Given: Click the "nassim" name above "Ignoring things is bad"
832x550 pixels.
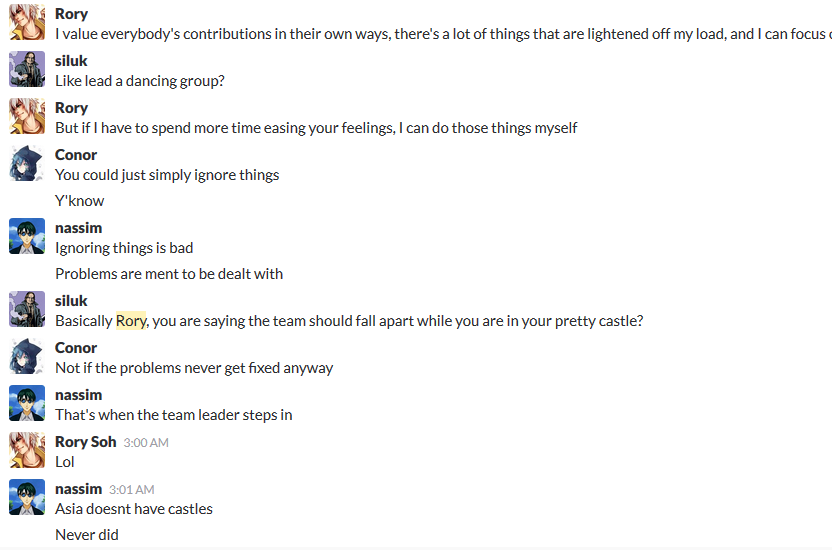Looking at the screenshot, I should pos(79,228).
